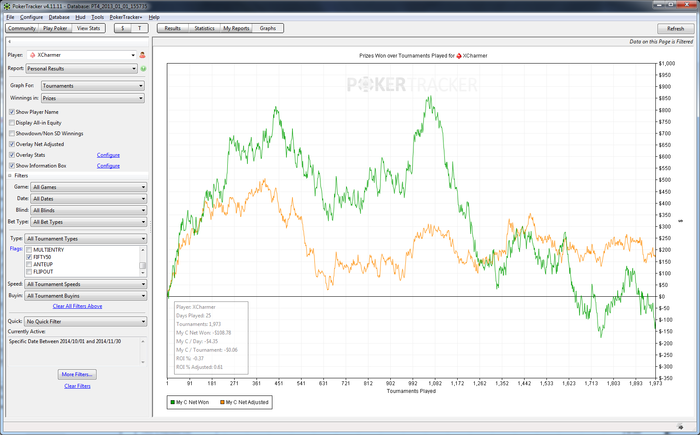Open the PokerTracker menu
Image resolution: width=700 pixels, height=435 pixels.
point(126,17)
